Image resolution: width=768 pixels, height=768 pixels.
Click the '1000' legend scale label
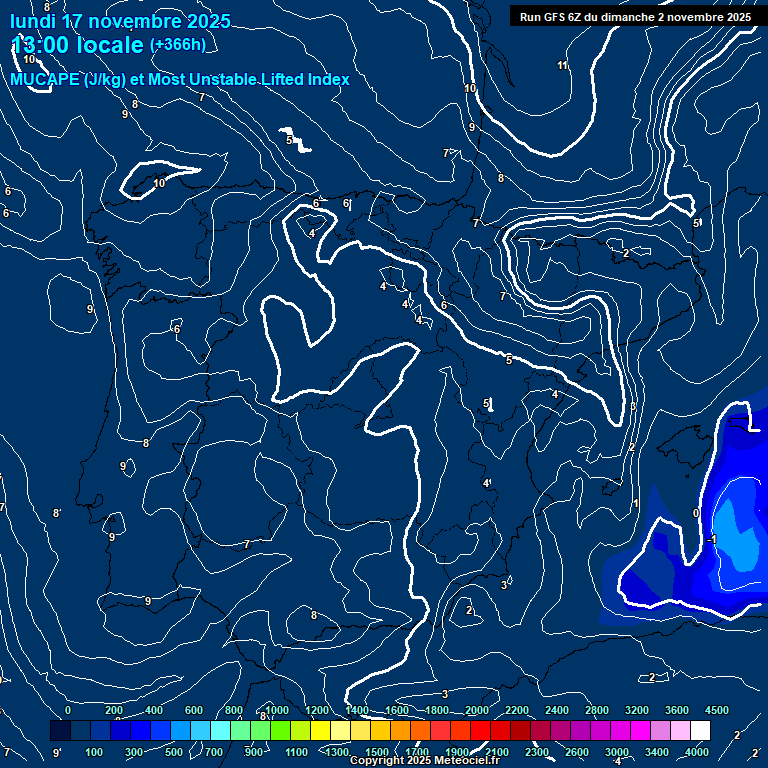pos(277,710)
